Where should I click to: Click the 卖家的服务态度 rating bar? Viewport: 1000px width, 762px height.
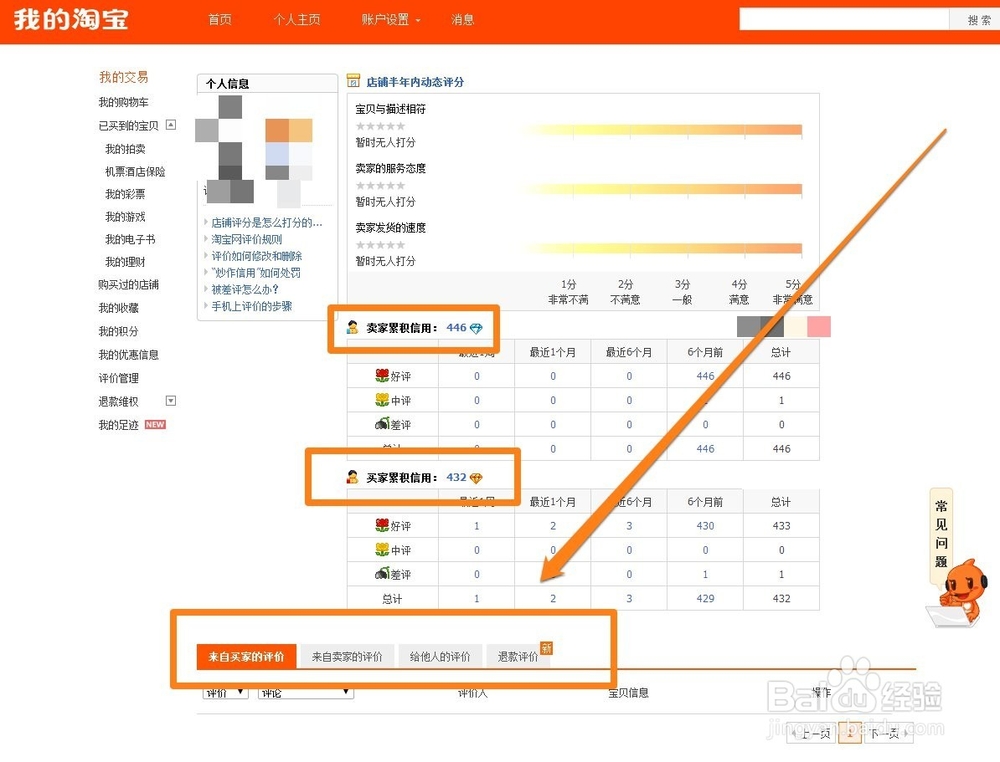tap(661, 189)
